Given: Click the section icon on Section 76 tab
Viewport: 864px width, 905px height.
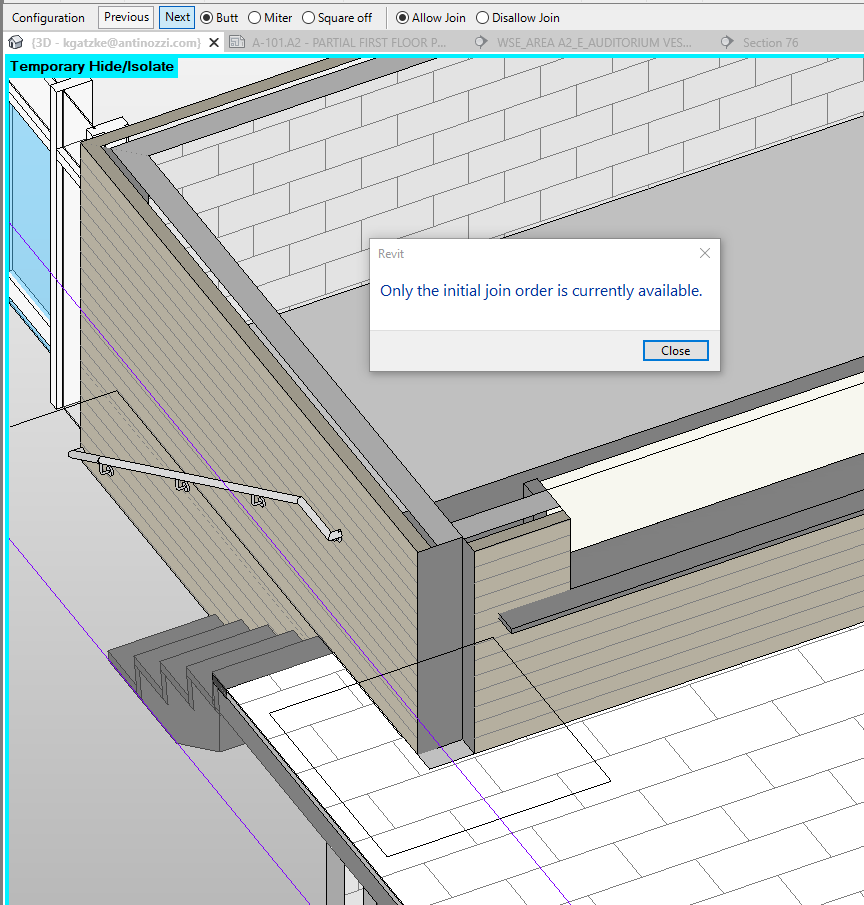Looking at the screenshot, I should tap(727, 42).
